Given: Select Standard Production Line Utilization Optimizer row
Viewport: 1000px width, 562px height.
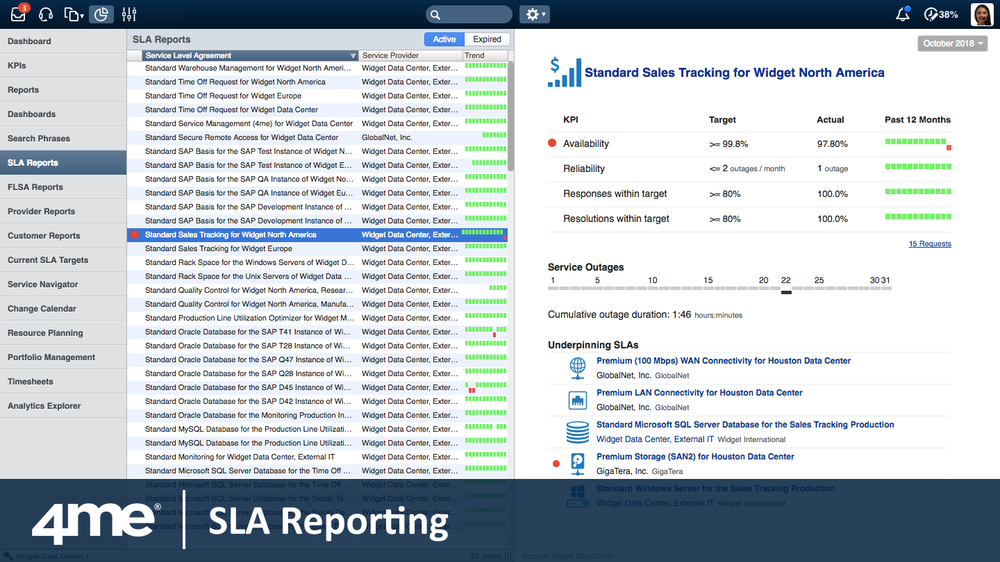Looking at the screenshot, I should (x=317, y=318).
